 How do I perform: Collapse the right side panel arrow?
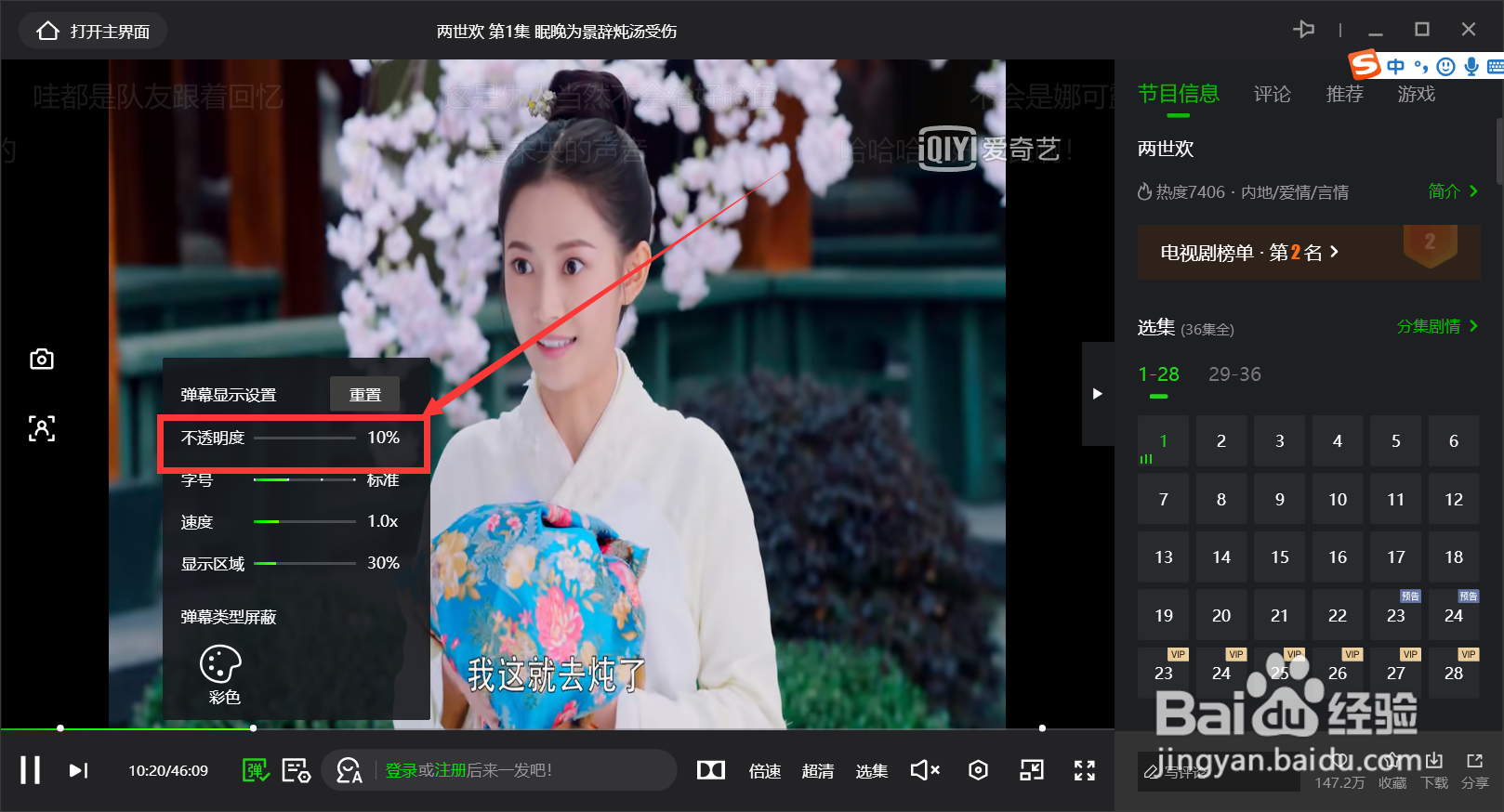(x=1098, y=394)
